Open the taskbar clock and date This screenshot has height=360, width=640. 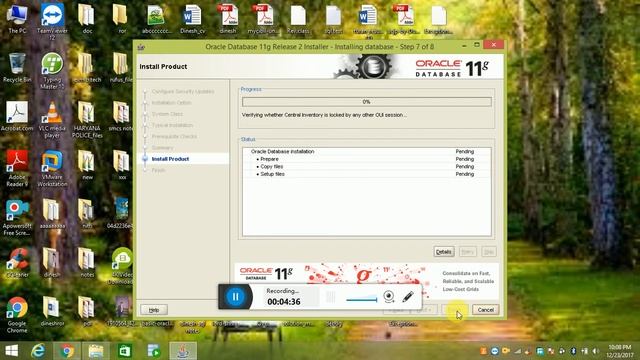[x=620, y=351]
